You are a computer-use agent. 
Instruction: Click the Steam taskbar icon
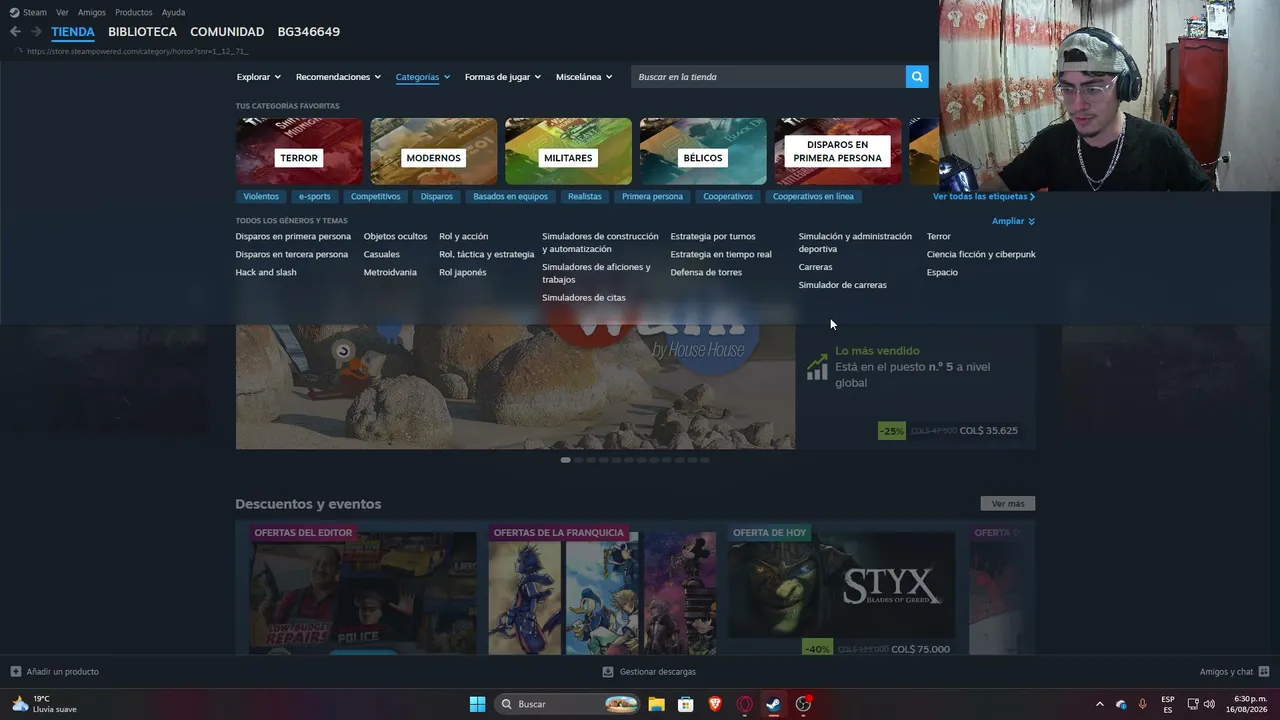point(773,704)
